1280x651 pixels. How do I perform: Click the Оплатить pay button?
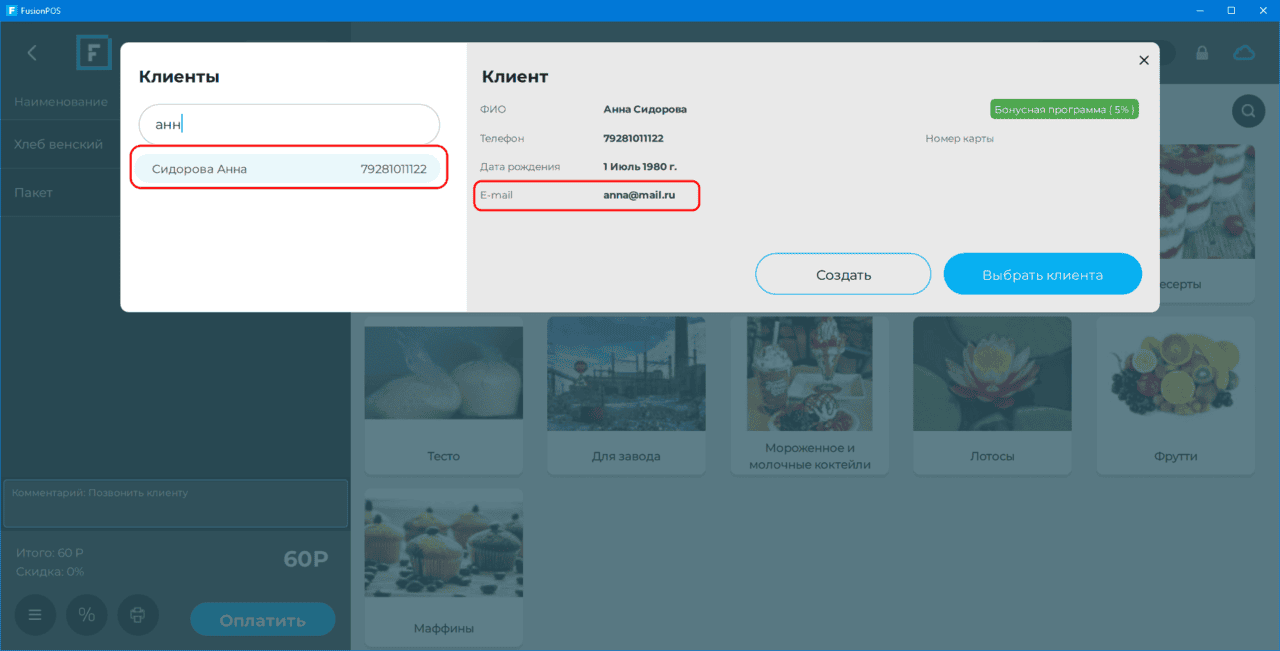click(x=263, y=620)
